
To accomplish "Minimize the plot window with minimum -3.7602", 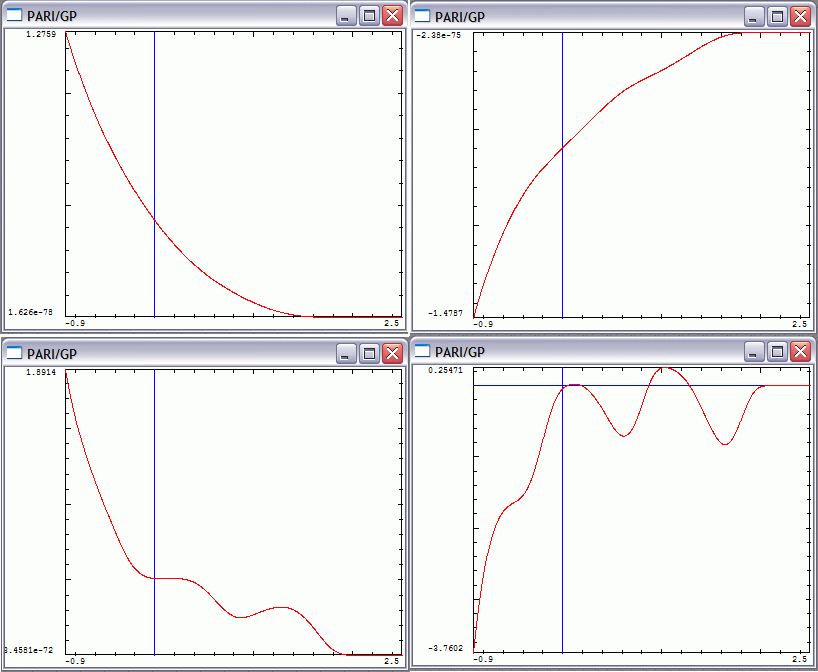I will [753, 352].
